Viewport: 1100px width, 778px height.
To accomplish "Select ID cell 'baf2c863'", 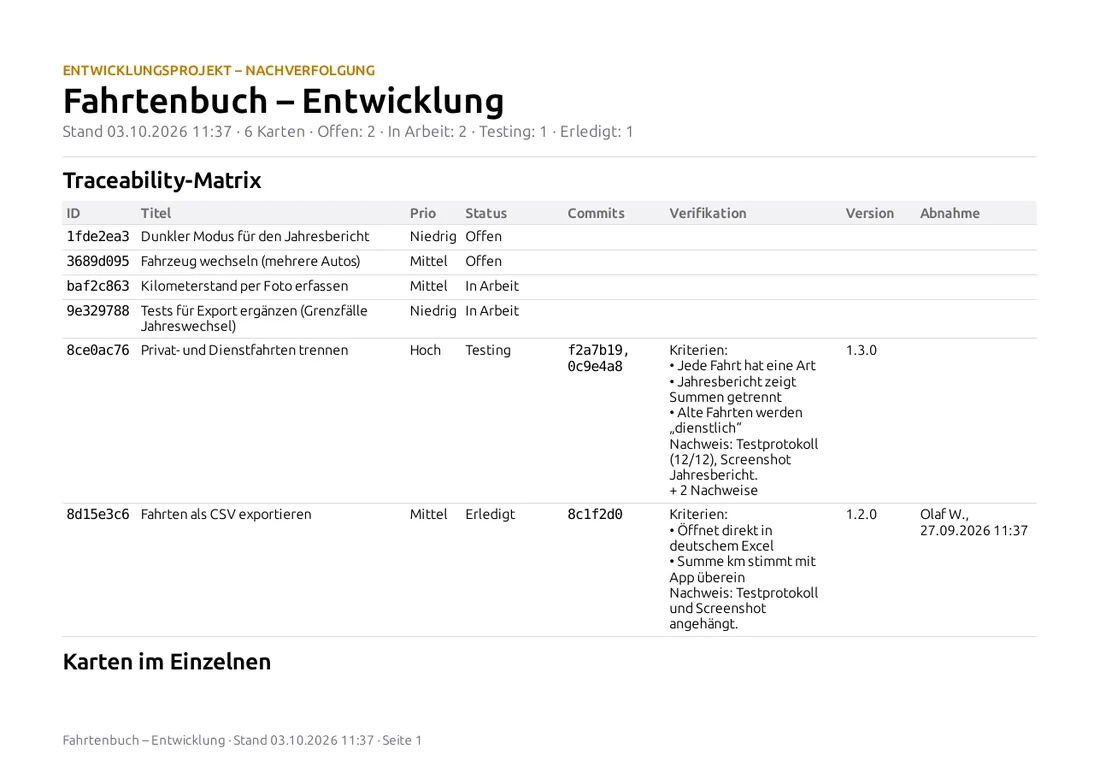I will pos(98,286).
